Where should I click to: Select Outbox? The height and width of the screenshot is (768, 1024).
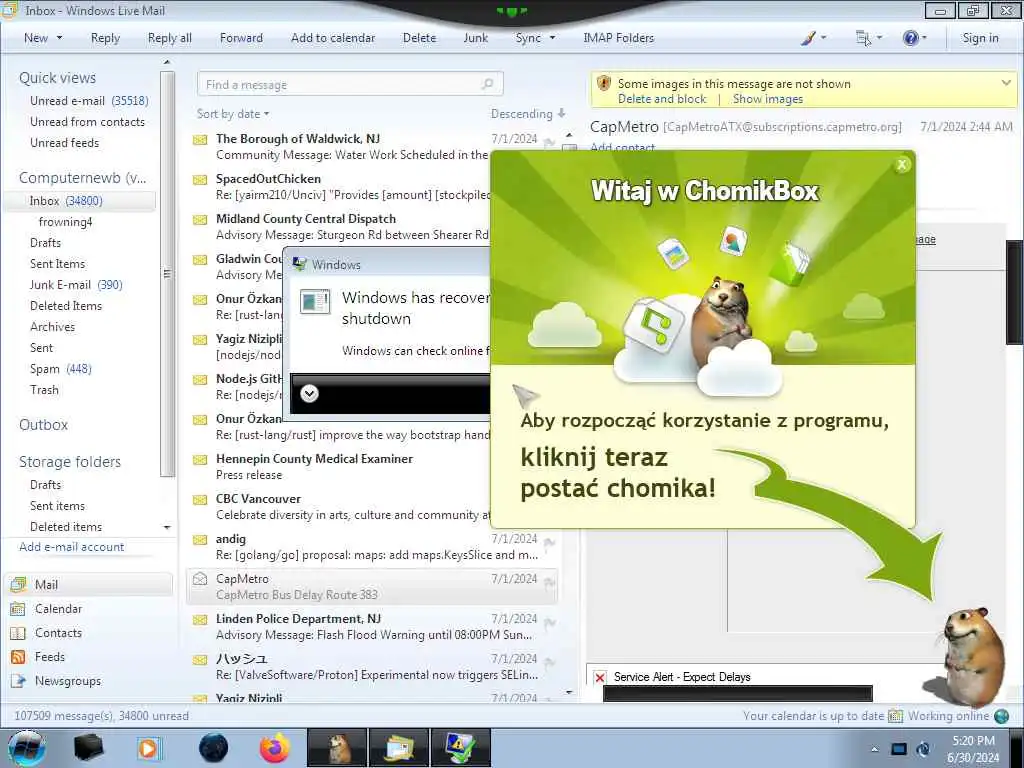tap(43, 425)
